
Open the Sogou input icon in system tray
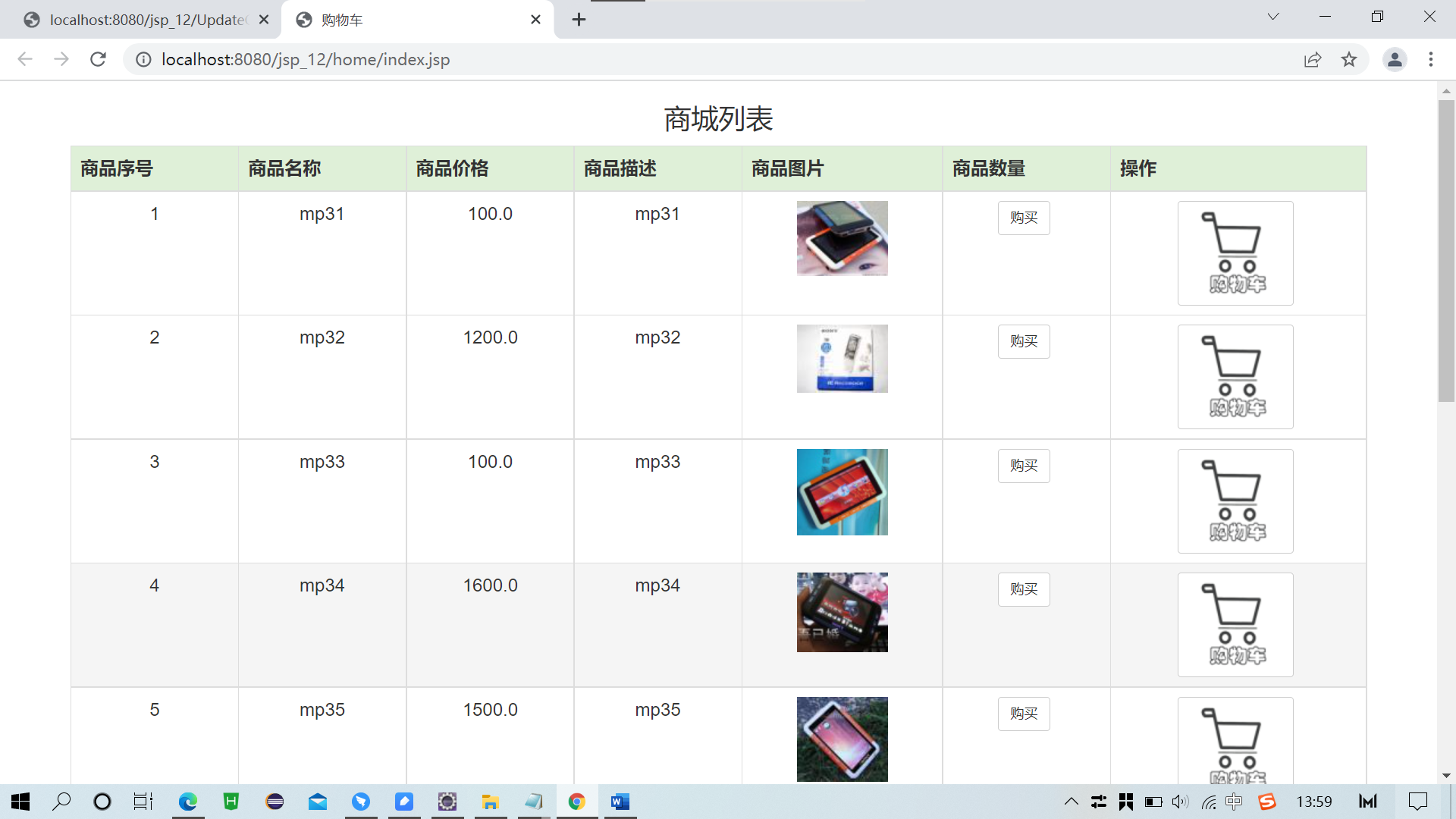pyautogui.click(x=1266, y=802)
